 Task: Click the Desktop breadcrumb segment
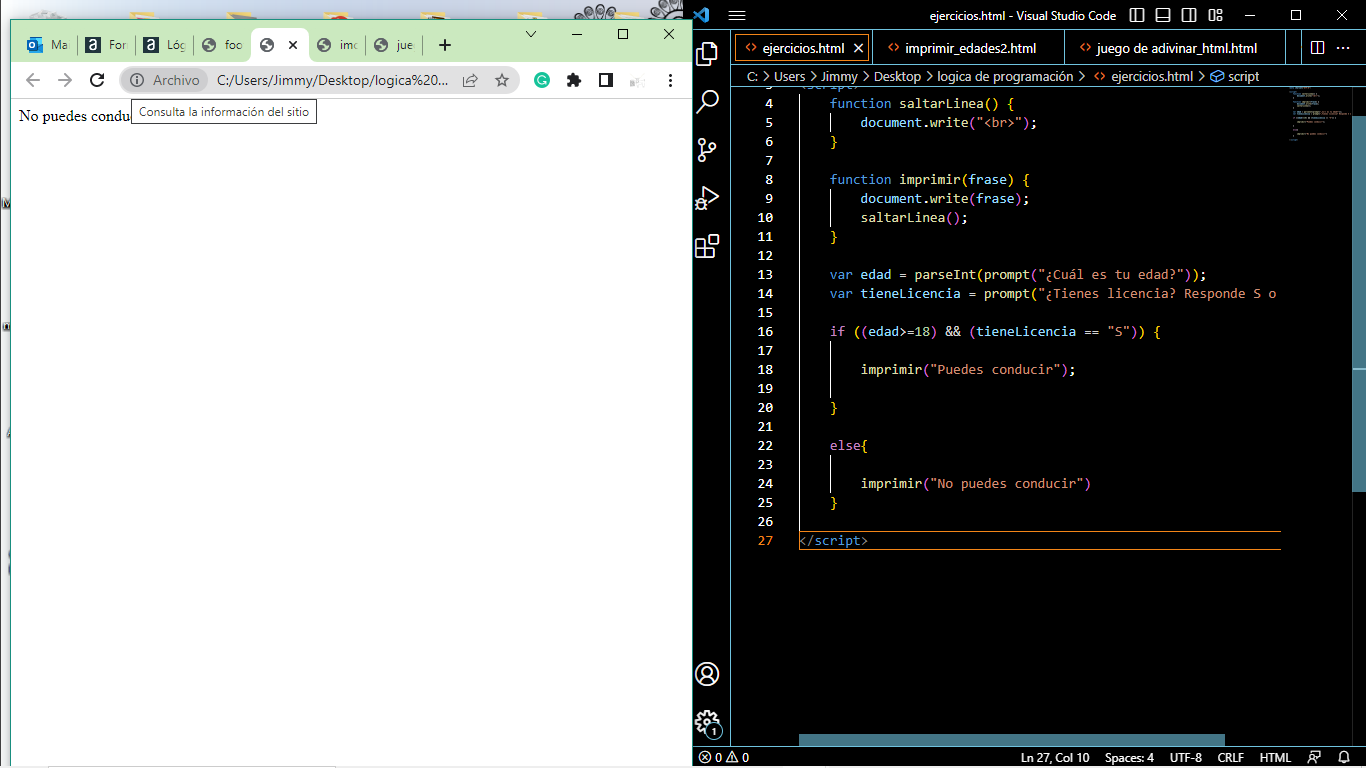(897, 76)
